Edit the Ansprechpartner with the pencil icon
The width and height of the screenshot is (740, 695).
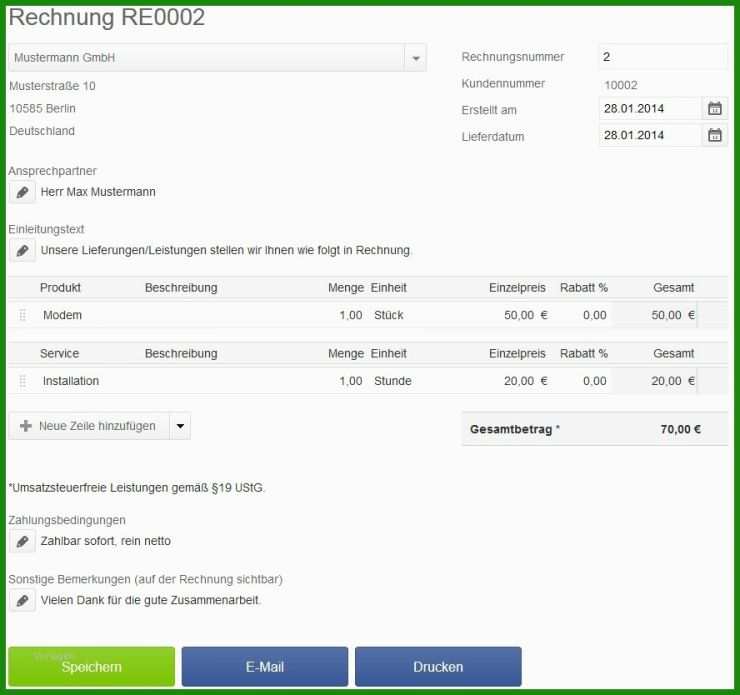(22, 192)
